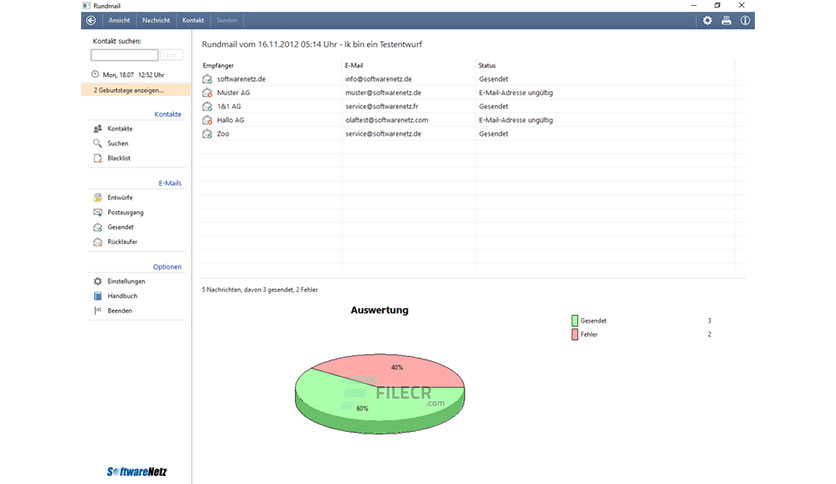This screenshot has height=484, width=836.
Task: Click the back arrow icon in toolbar
Action: click(x=91, y=20)
